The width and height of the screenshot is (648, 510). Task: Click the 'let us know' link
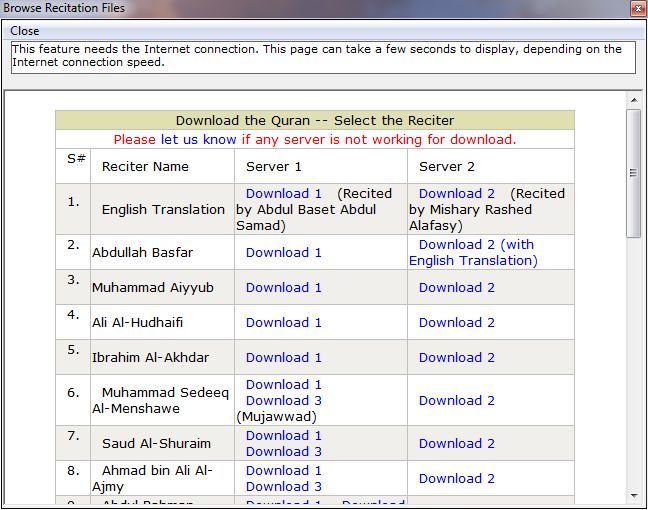pyautogui.click(x=198, y=139)
